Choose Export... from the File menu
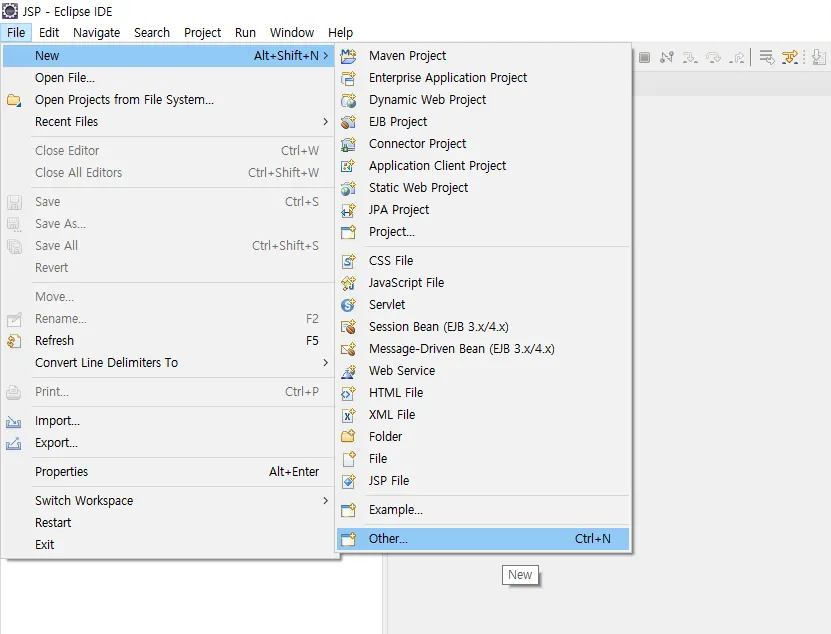The image size is (831, 634). [169, 443]
